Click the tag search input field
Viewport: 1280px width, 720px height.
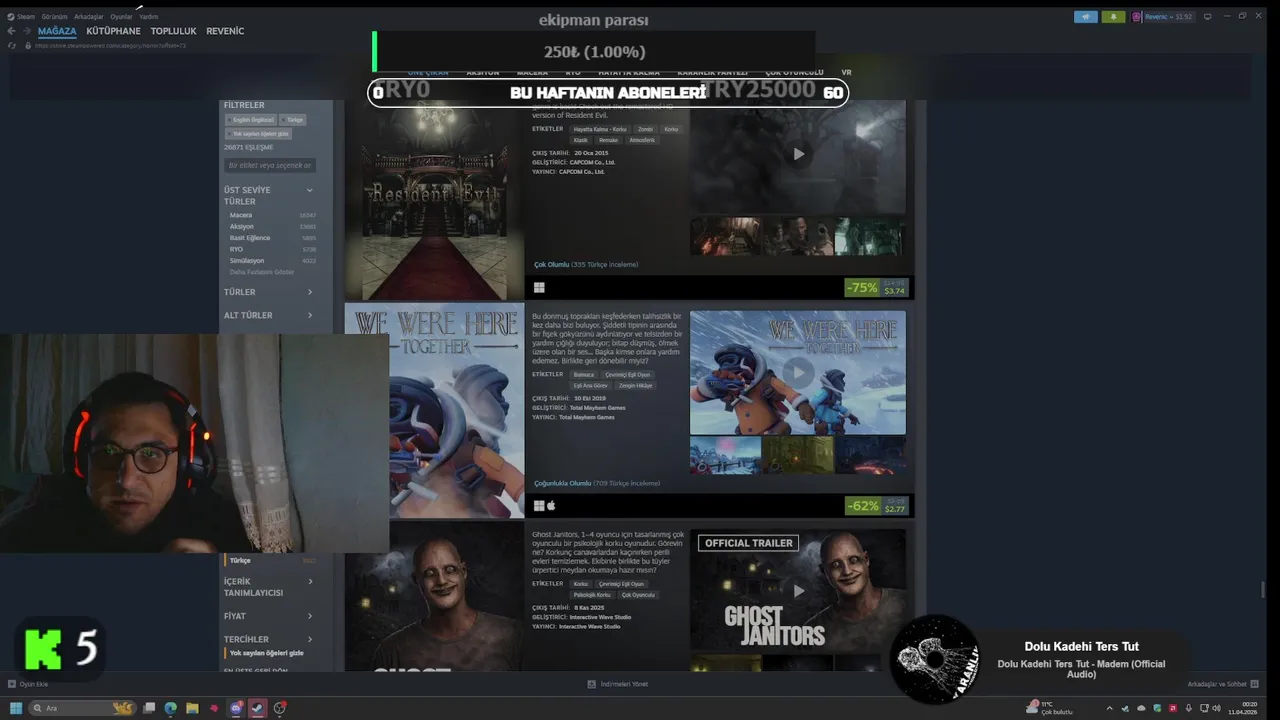(270, 165)
